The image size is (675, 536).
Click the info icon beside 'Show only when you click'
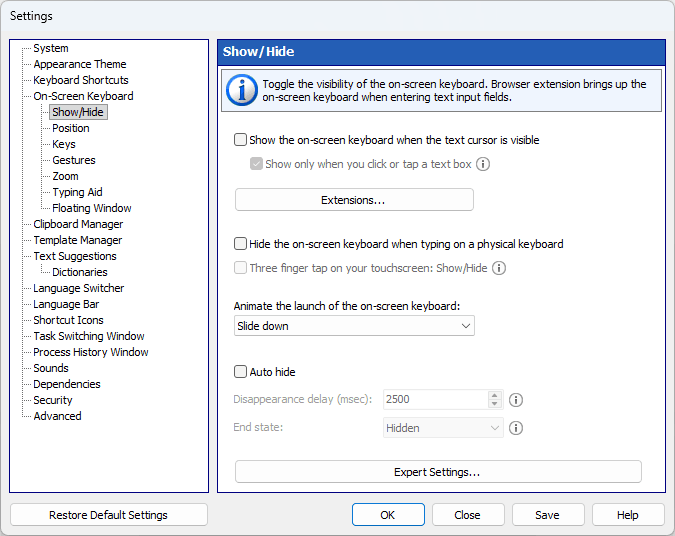pos(483,164)
